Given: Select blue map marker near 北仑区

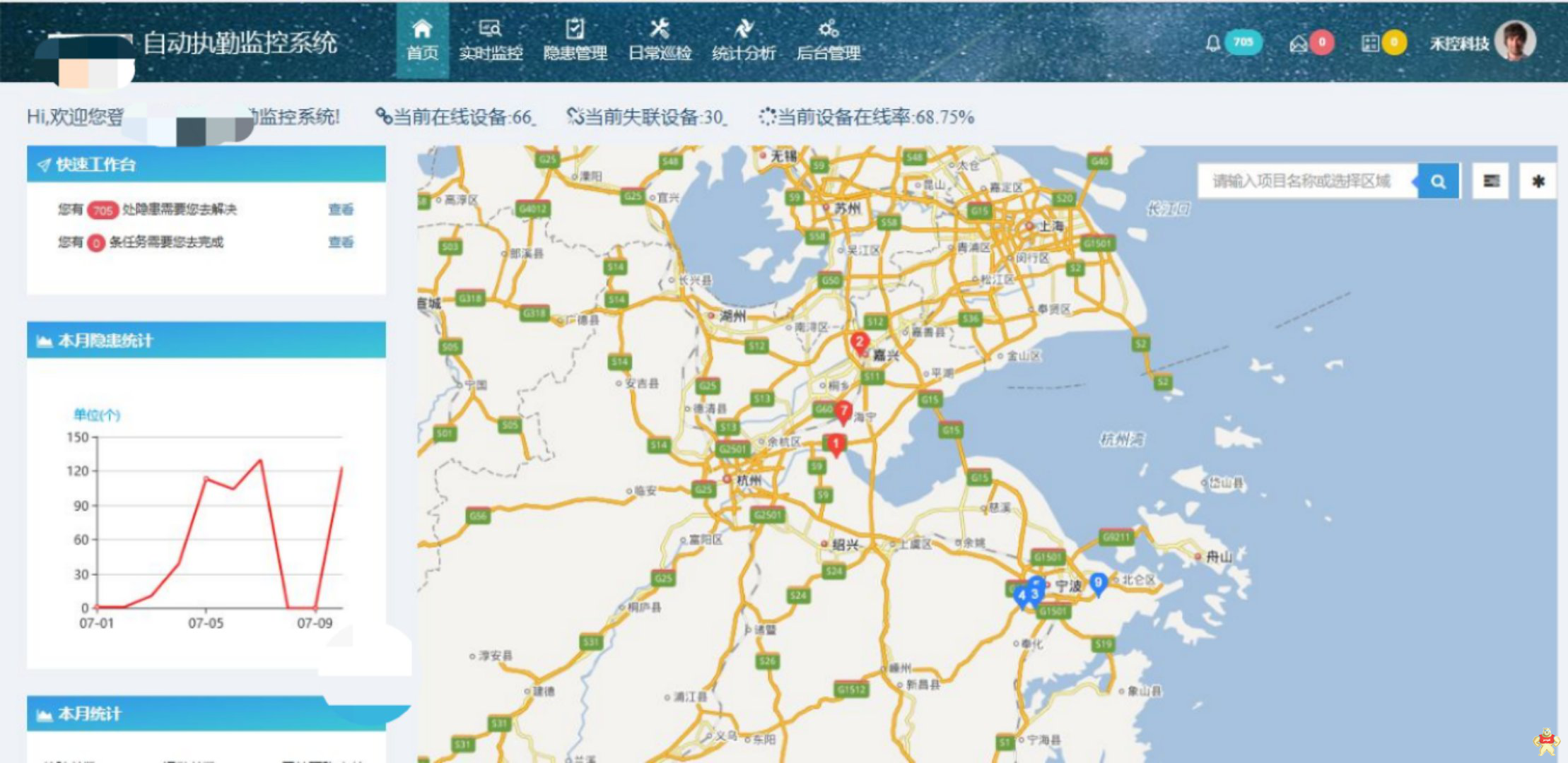Looking at the screenshot, I should [1098, 584].
